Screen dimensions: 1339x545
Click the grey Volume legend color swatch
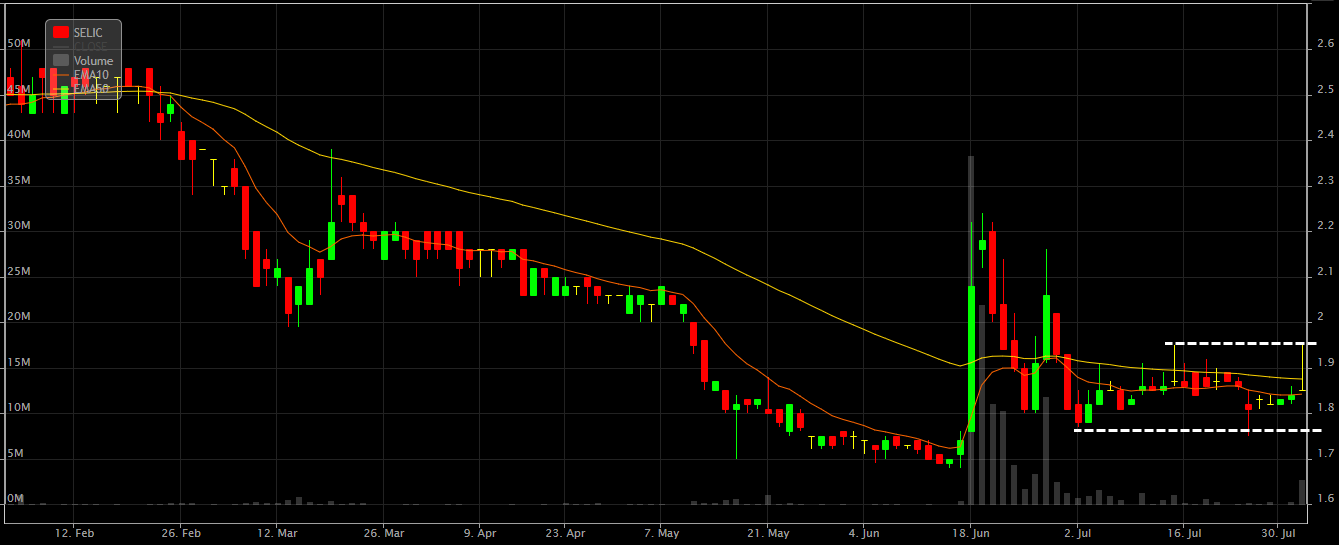point(61,61)
